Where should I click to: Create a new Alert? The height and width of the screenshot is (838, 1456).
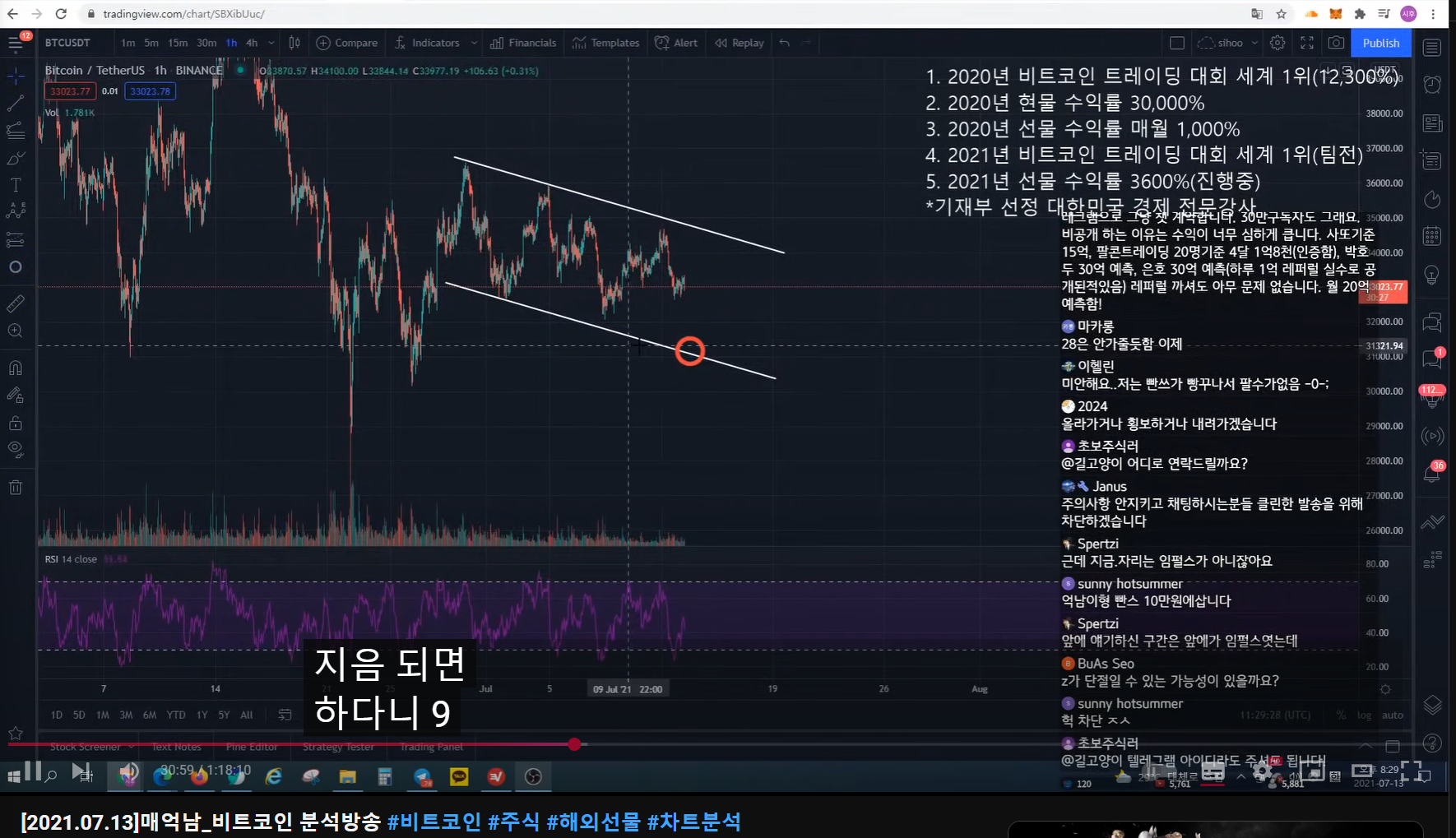(x=676, y=43)
